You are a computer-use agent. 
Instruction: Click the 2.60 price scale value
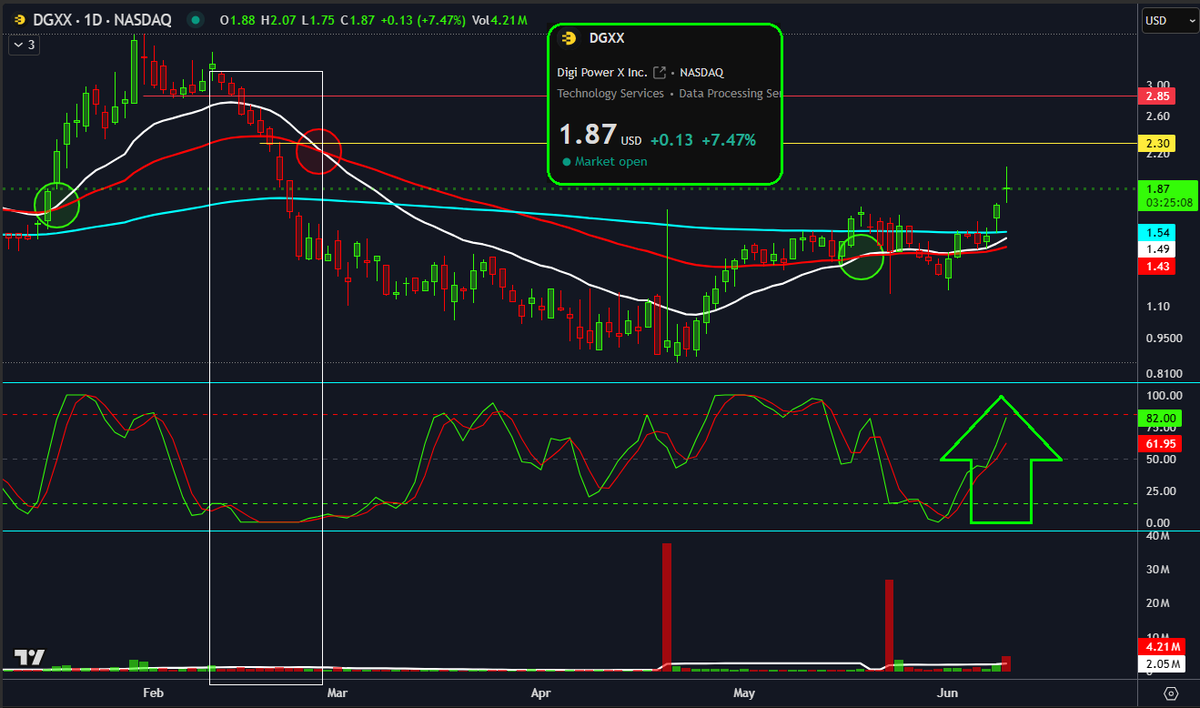click(1158, 116)
